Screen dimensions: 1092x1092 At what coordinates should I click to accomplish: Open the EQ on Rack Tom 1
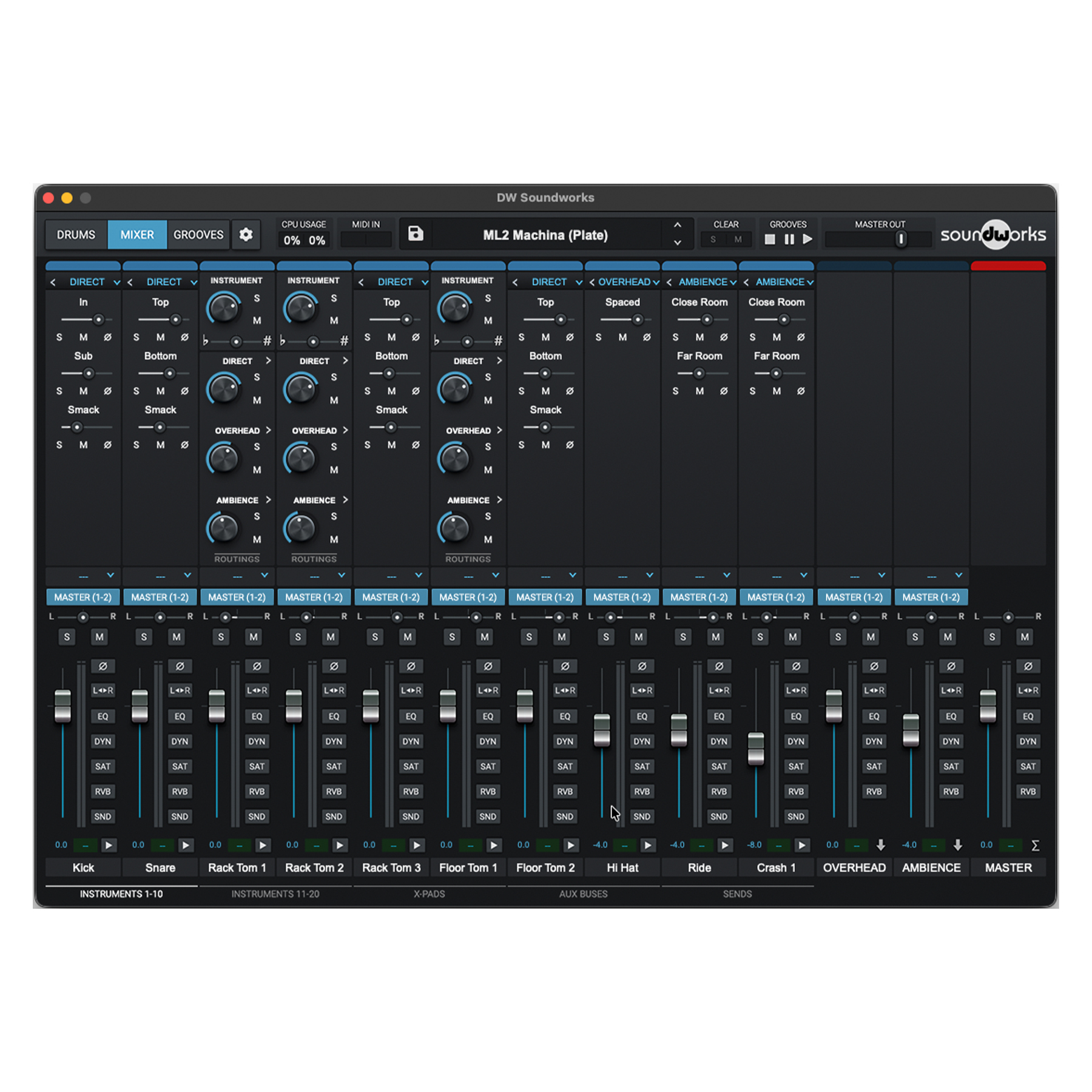point(257,716)
